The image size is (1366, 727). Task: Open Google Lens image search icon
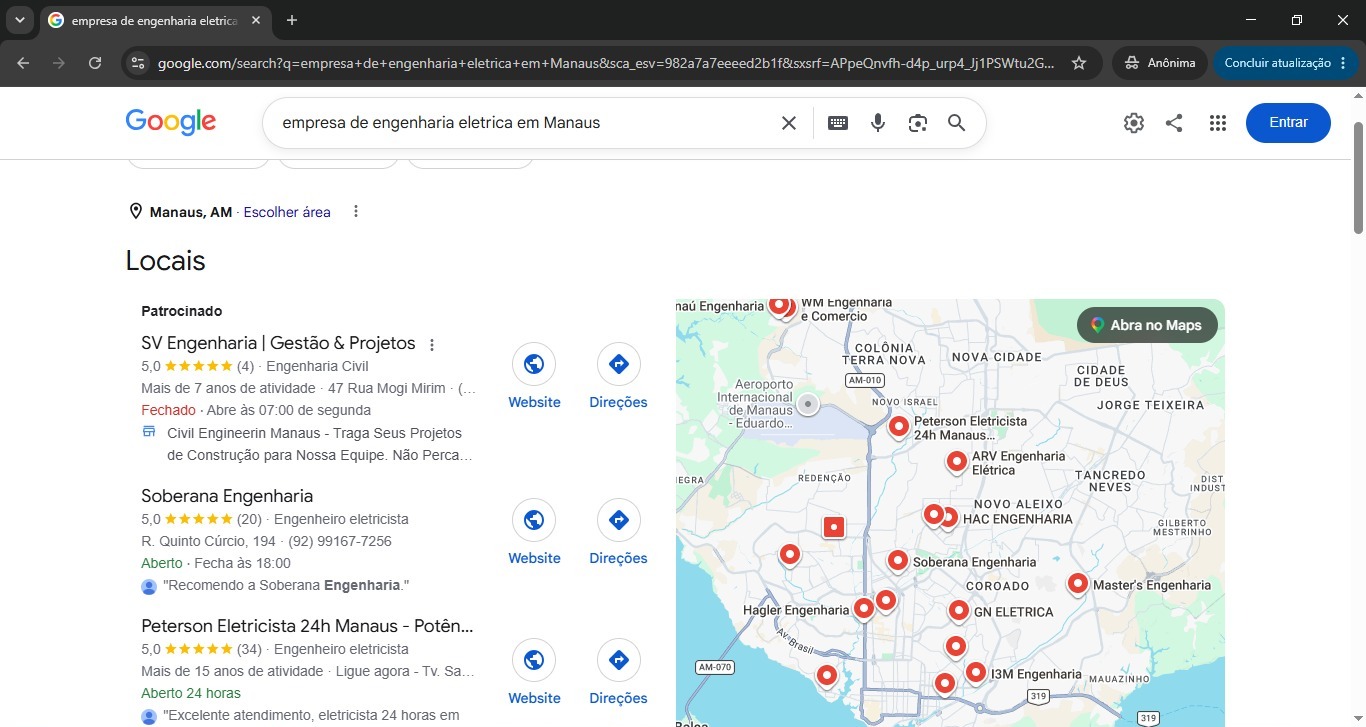[x=918, y=123]
